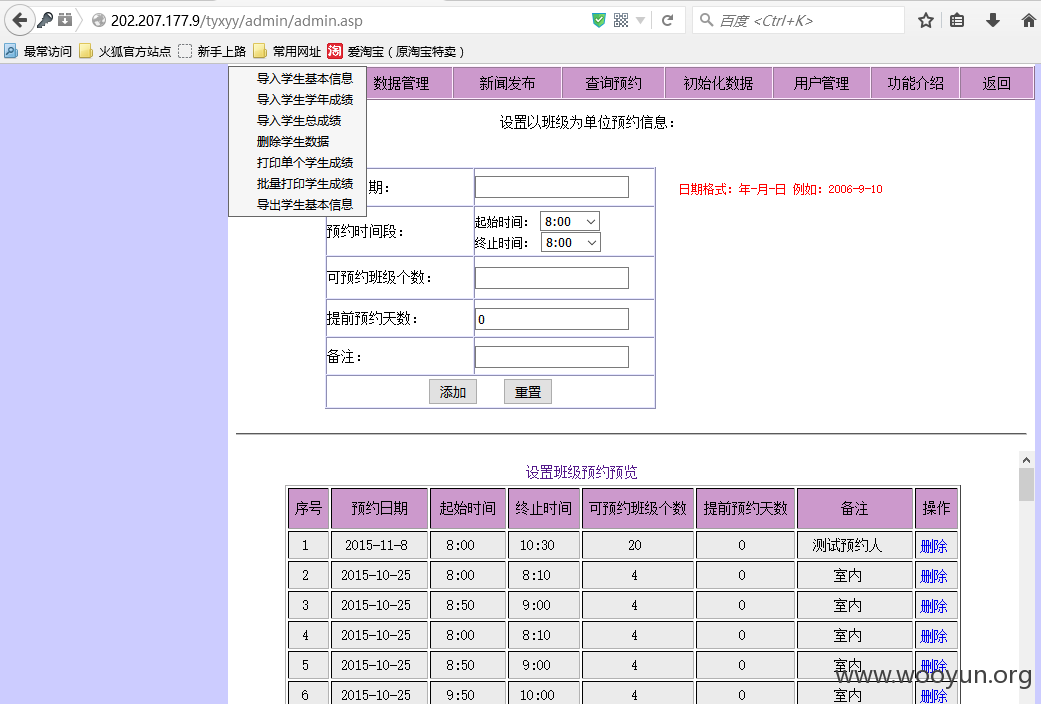Image resolution: width=1041 pixels, height=704 pixels.
Task: Bookmark this page with the star icon
Action: [x=925, y=21]
